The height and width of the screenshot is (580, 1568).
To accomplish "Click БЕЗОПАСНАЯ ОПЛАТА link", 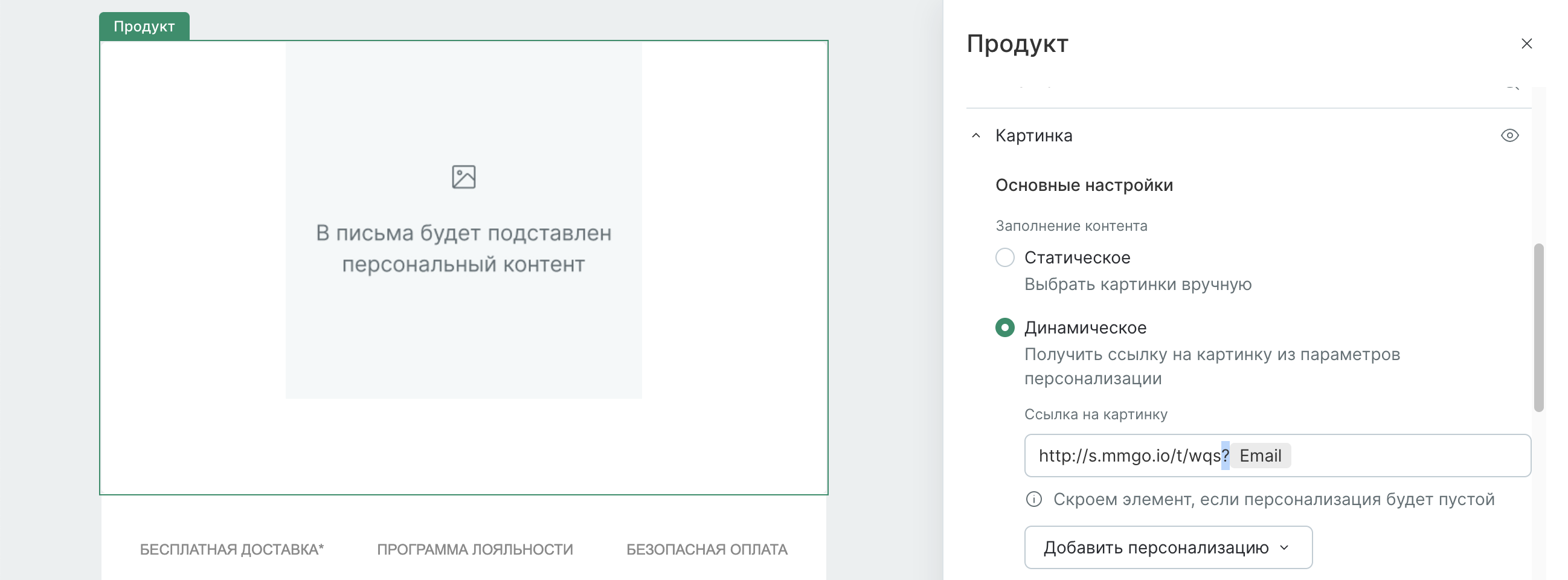I will point(707,549).
